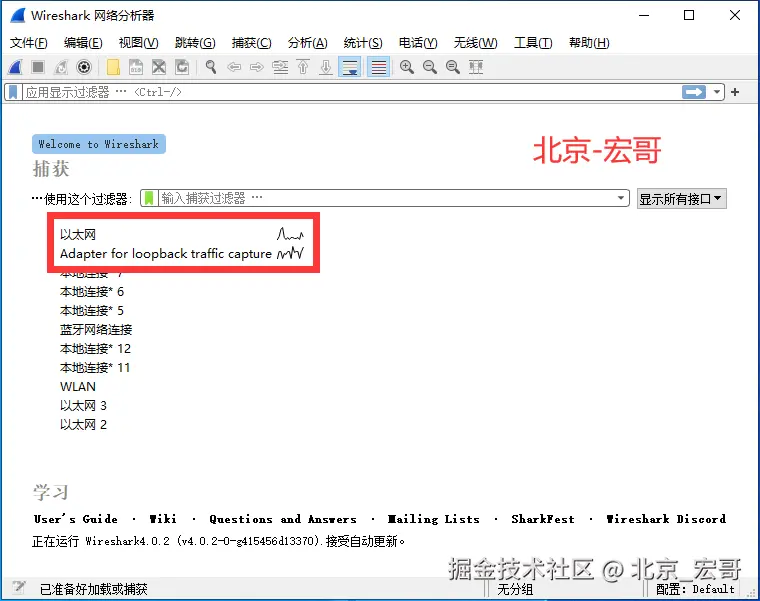Viewport: 760px width, 601px height.
Task: Open the 分析(A) menu
Action: [x=308, y=43]
